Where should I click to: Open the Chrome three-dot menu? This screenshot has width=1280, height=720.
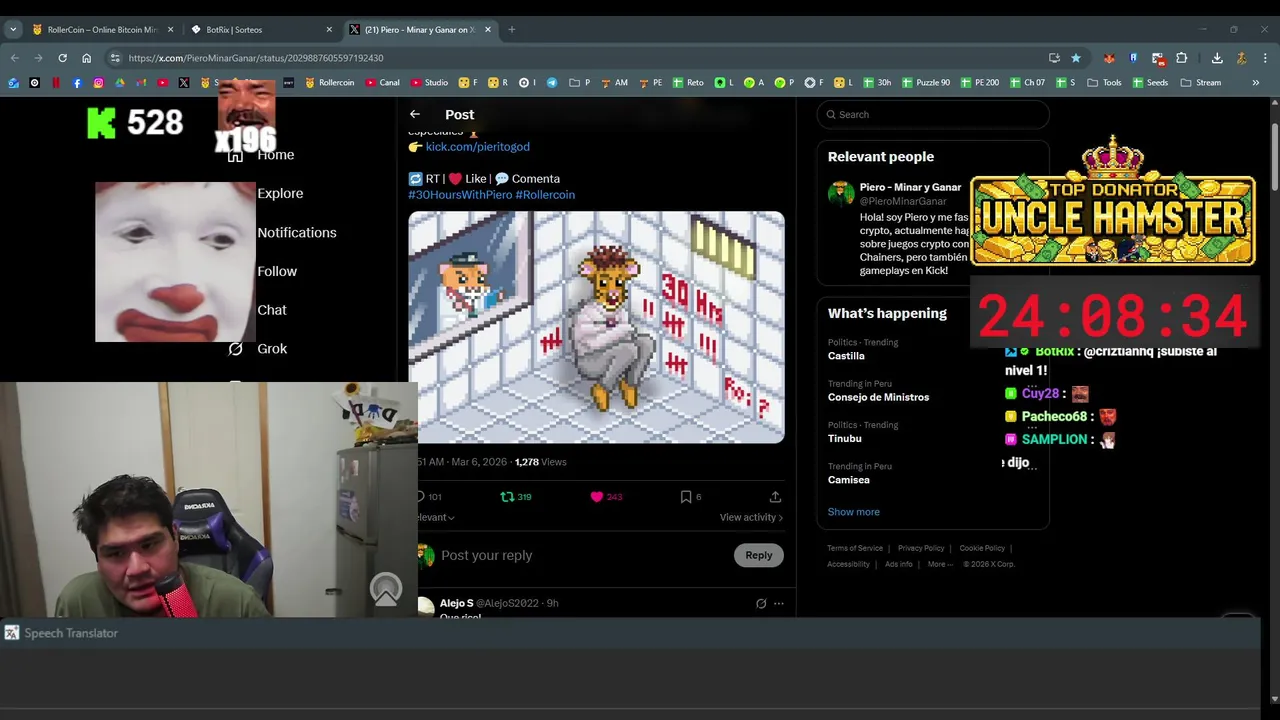point(1265,58)
